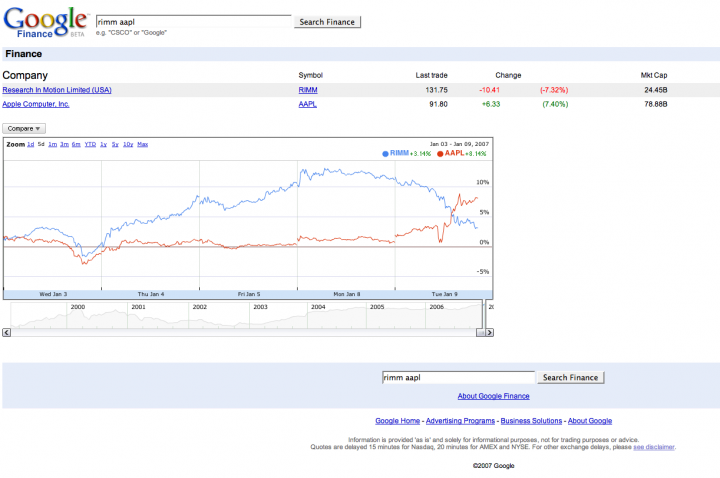Click the Last trade column header
The height and width of the screenshot is (478, 720).
pos(431,75)
